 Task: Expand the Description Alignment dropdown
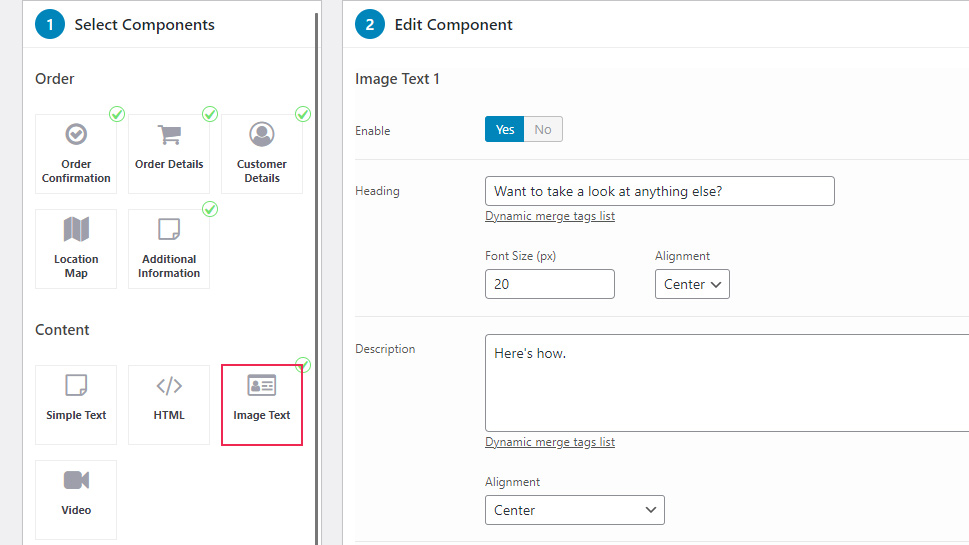pos(575,510)
